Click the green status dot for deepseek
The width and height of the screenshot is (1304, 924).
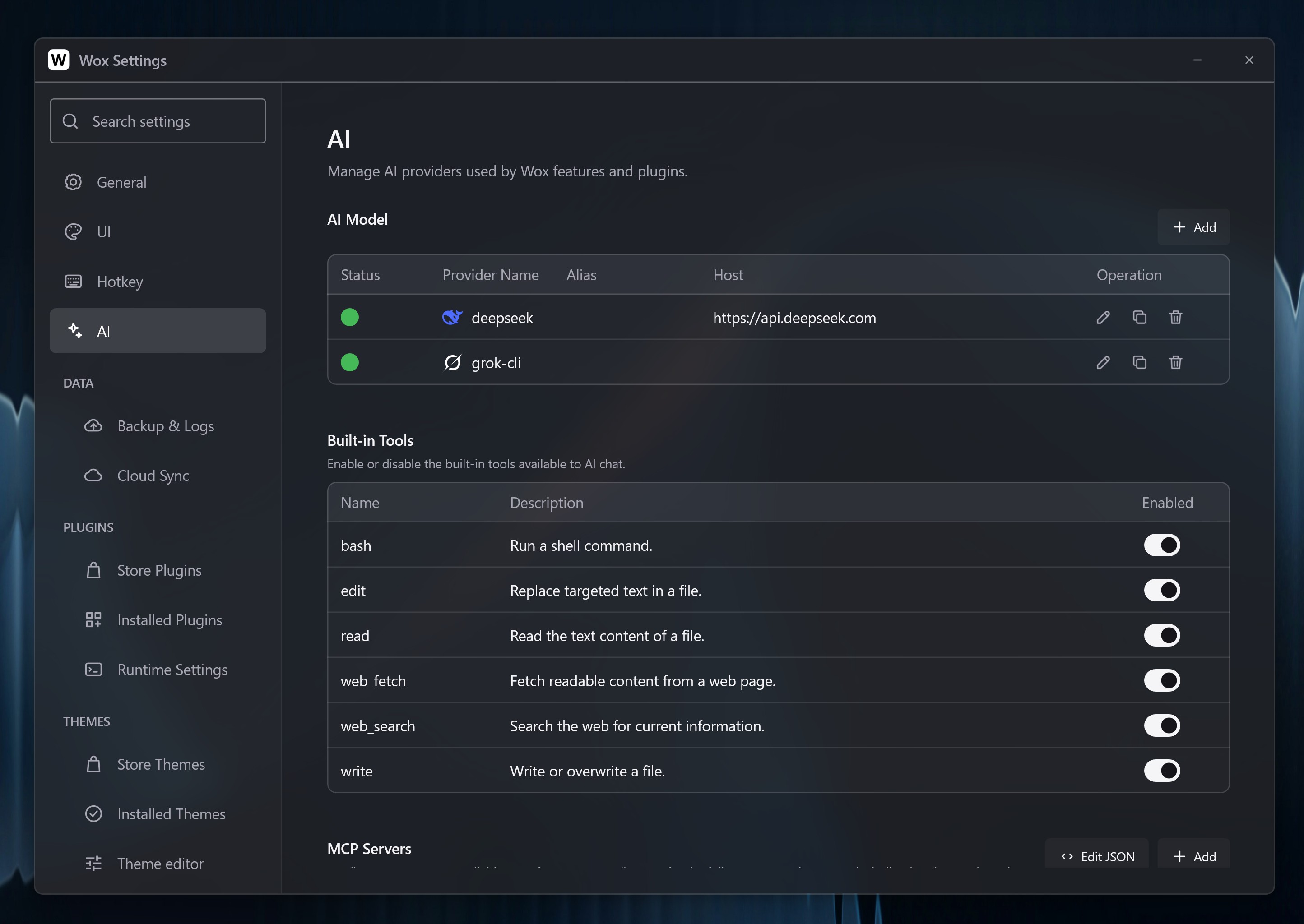point(349,318)
